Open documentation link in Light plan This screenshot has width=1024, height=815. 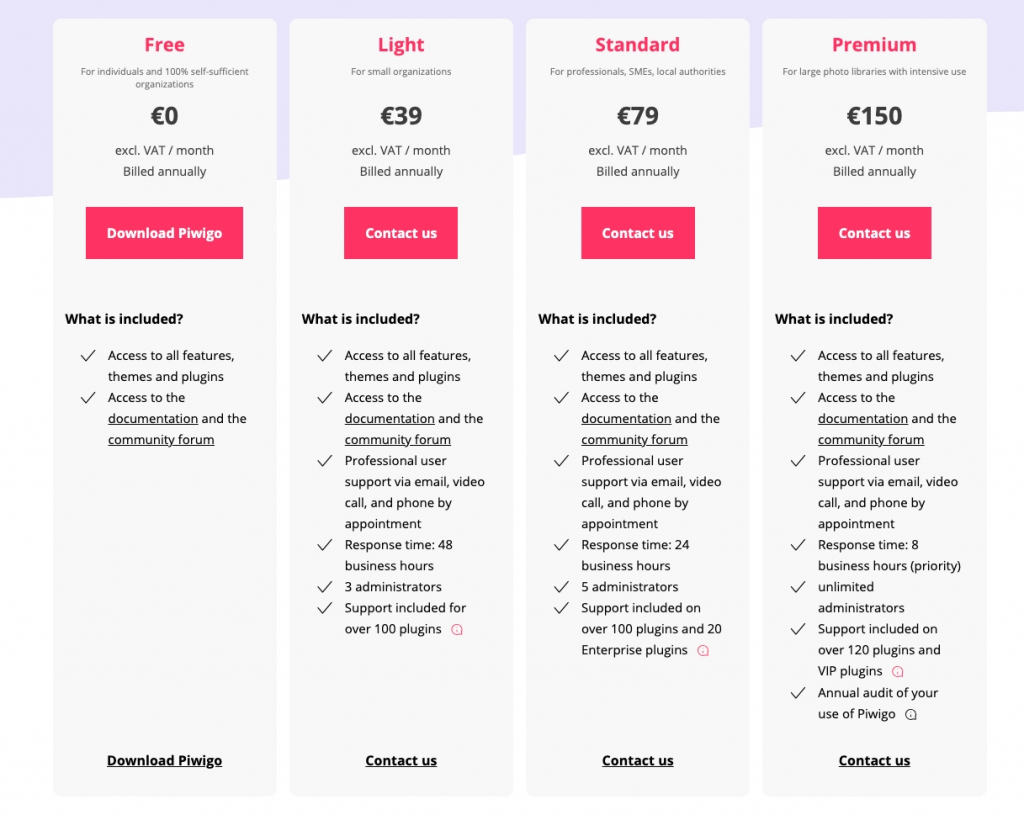click(x=390, y=419)
